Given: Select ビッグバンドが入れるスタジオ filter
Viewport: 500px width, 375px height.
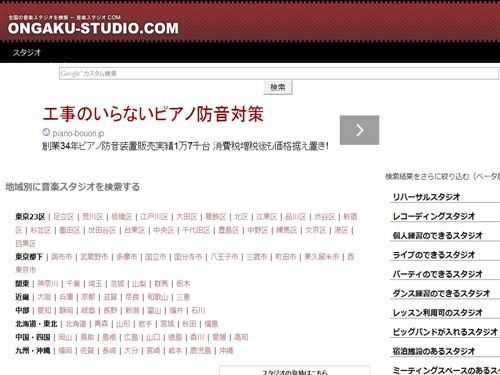Looking at the screenshot, I should (x=445, y=332).
